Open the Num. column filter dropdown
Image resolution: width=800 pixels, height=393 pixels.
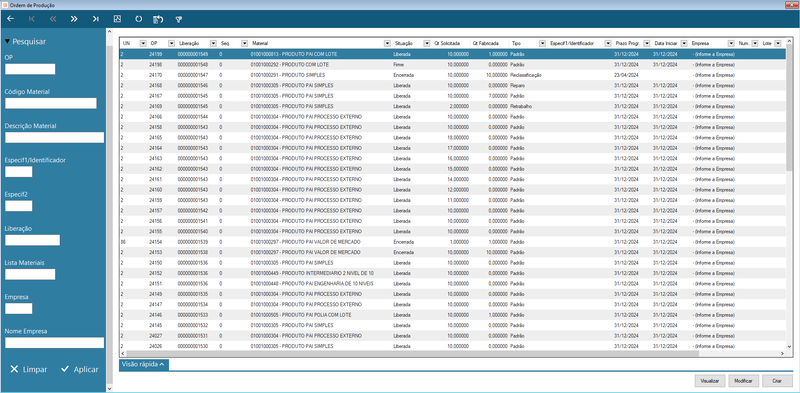755,43
